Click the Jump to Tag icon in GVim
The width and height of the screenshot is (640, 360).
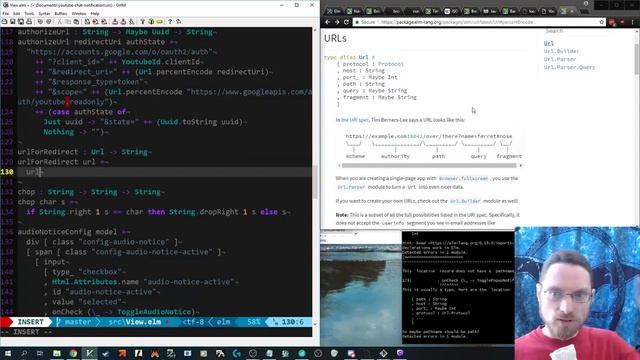pyautogui.click(x=160, y=21)
